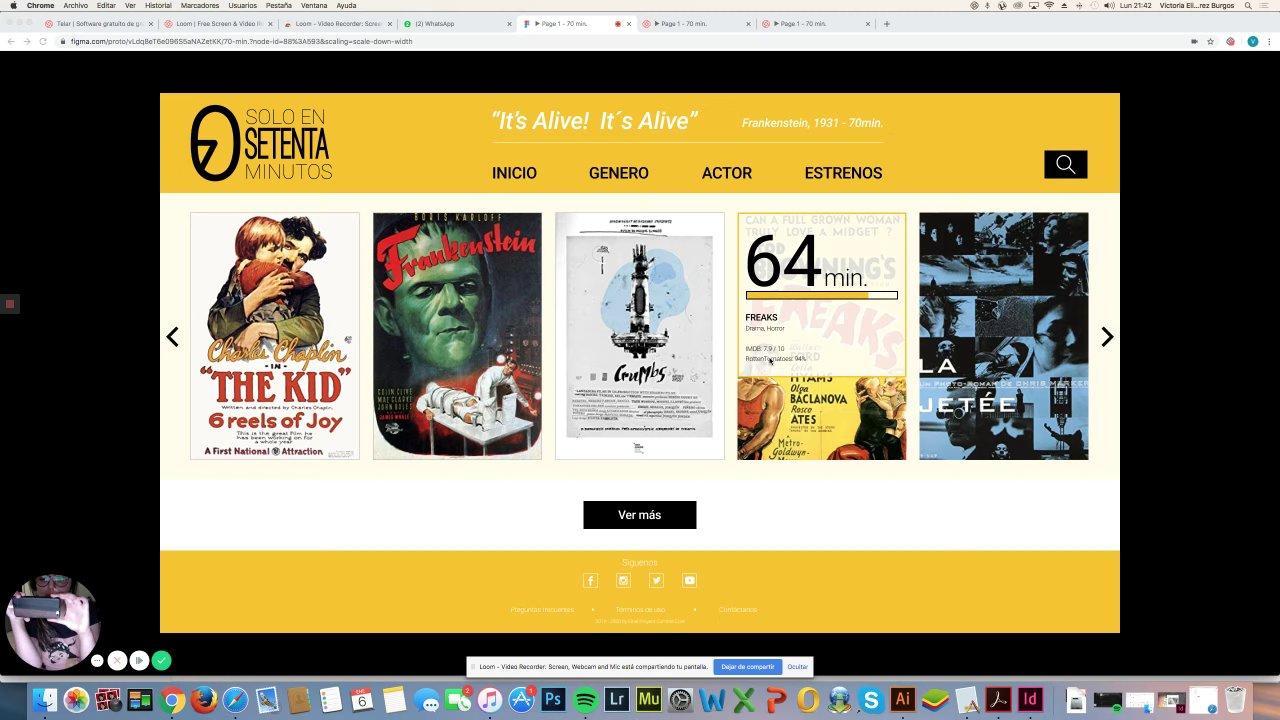Click Dejar de compartir button

point(748,667)
